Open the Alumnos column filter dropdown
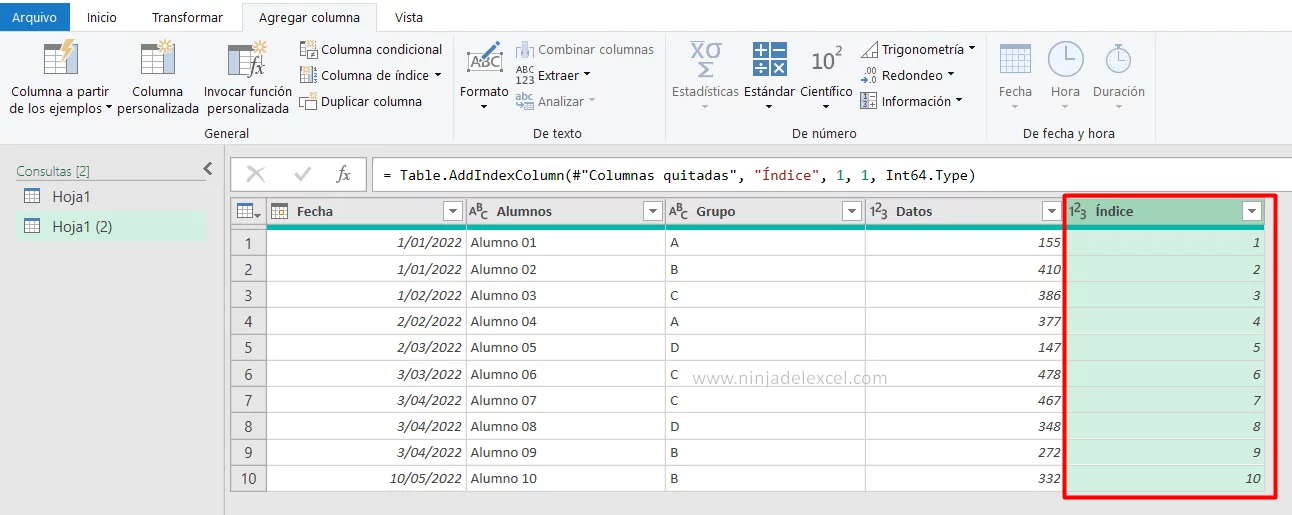The image size is (1292, 515). (x=652, y=211)
